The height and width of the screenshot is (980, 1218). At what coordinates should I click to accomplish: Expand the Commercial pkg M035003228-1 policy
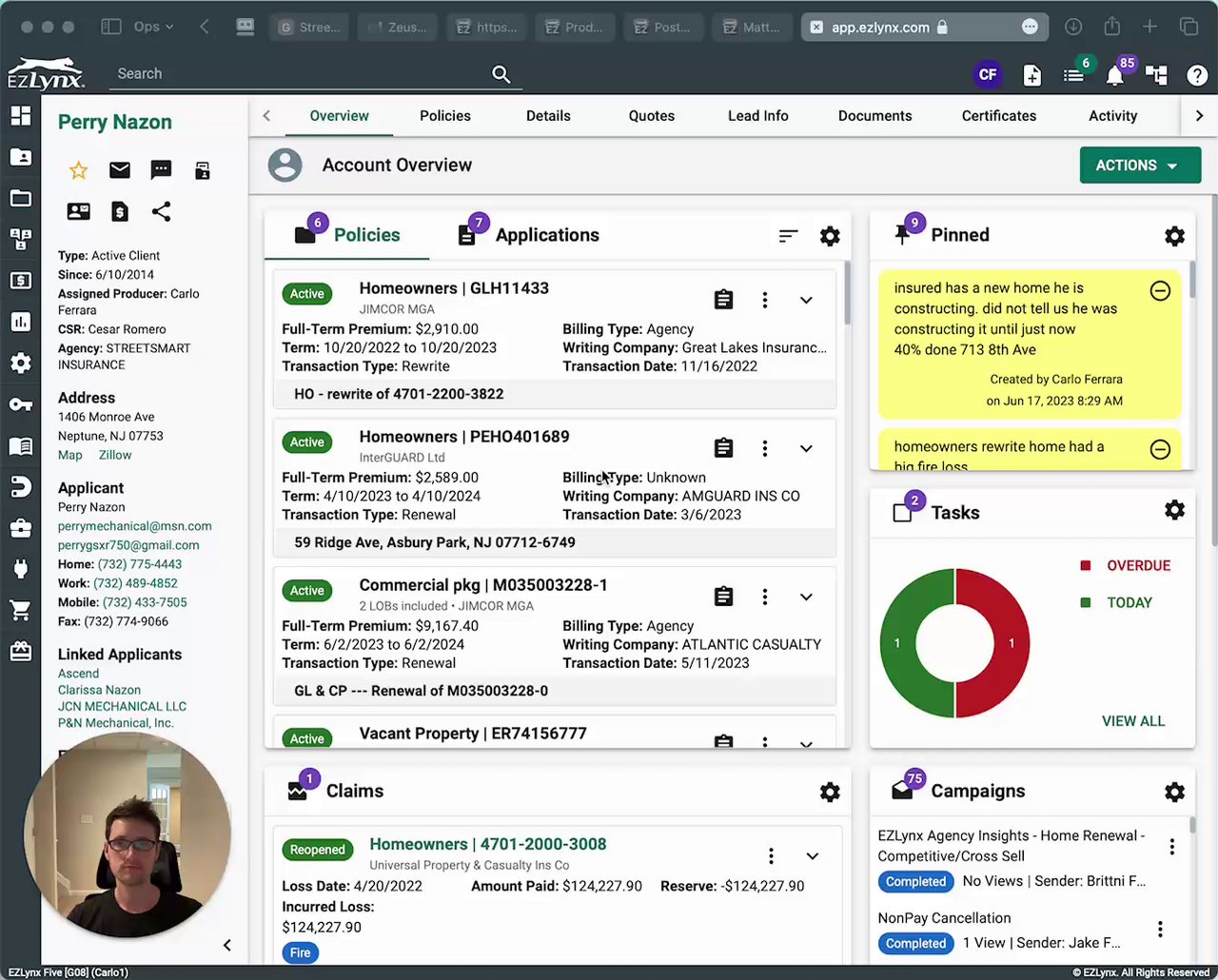(x=806, y=597)
